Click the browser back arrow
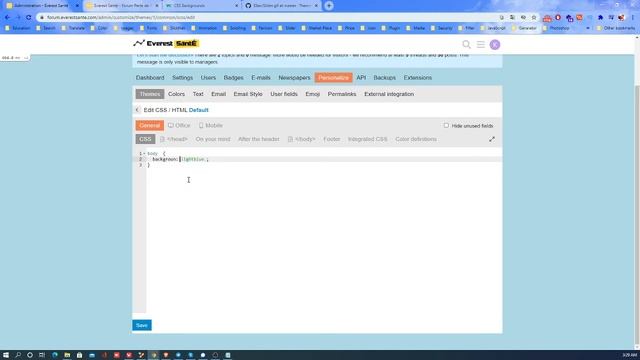Image resolution: width=640 pixels, height=360 pixels. tap(7, 18)
